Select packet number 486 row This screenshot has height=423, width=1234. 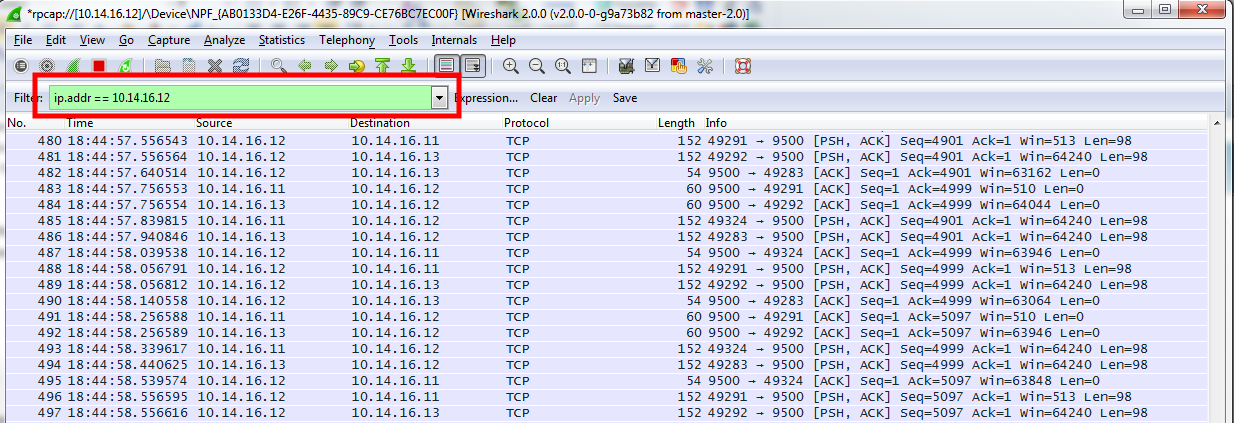tap(608, 237)
